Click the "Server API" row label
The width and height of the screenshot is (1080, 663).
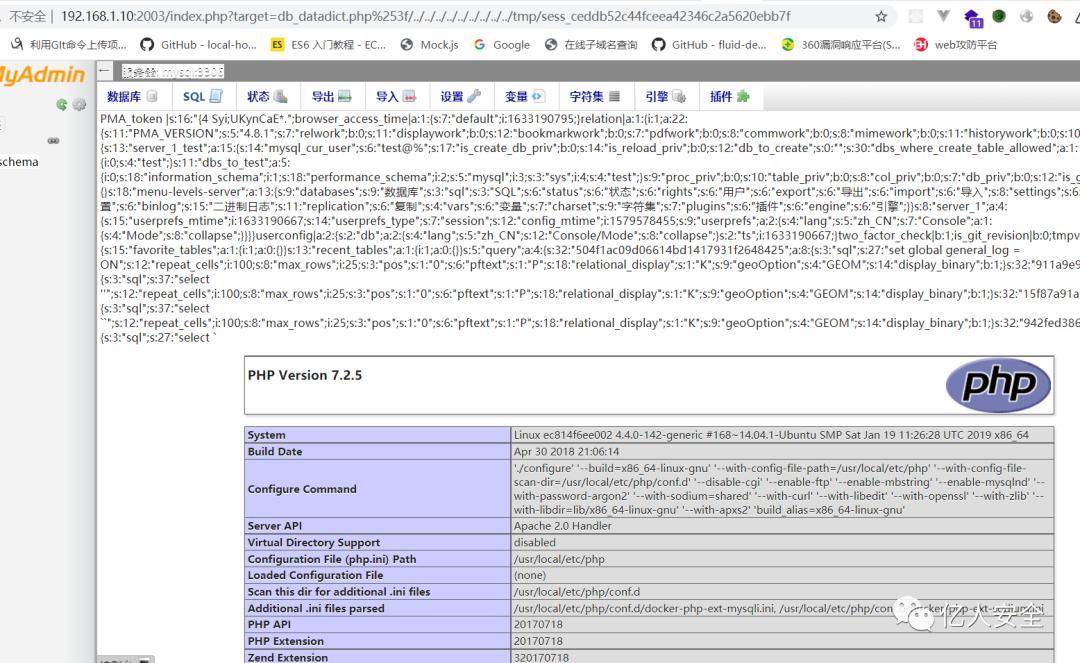pyautogui.click(x=275, y=526)
